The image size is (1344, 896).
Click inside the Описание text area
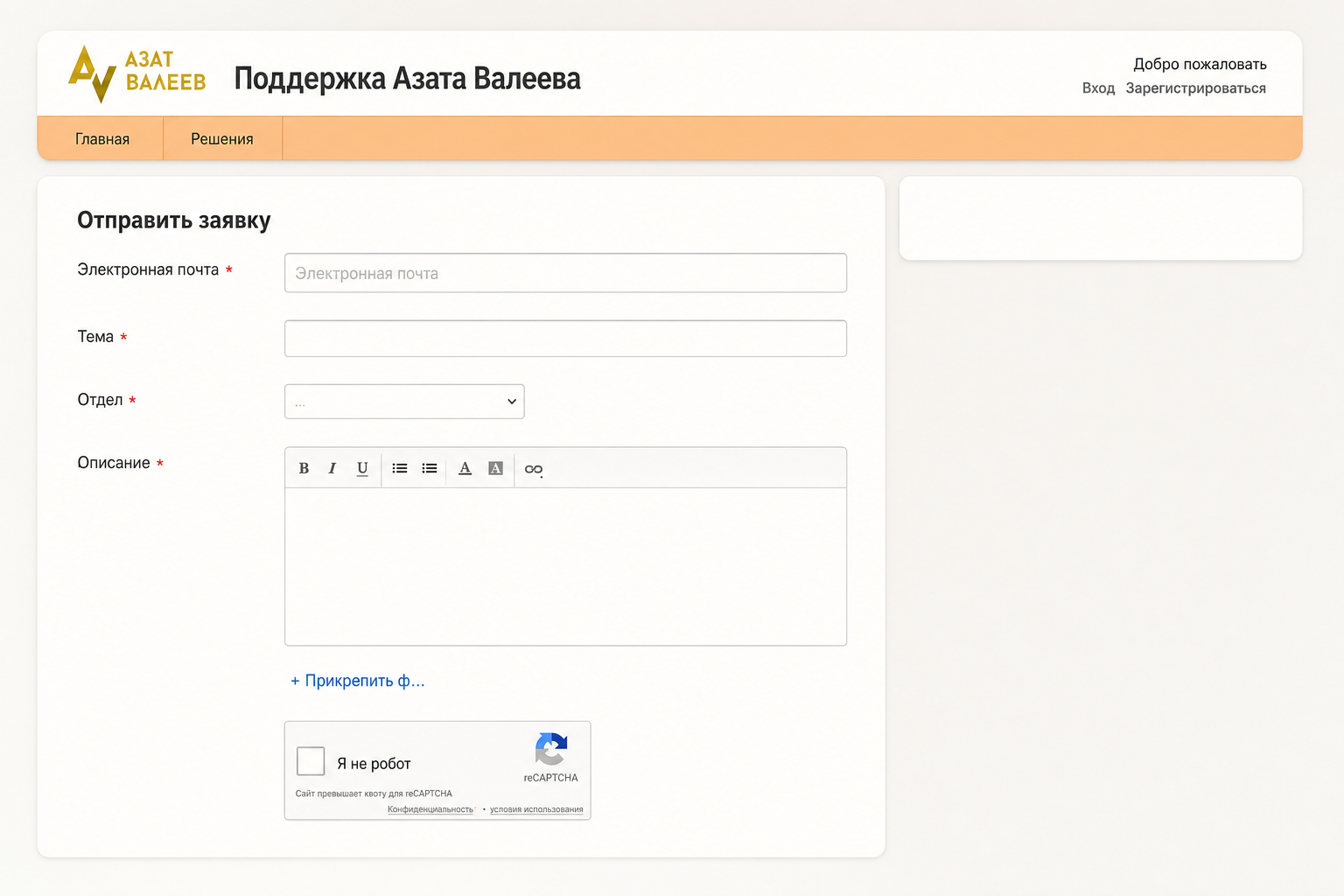pos(565,566)
